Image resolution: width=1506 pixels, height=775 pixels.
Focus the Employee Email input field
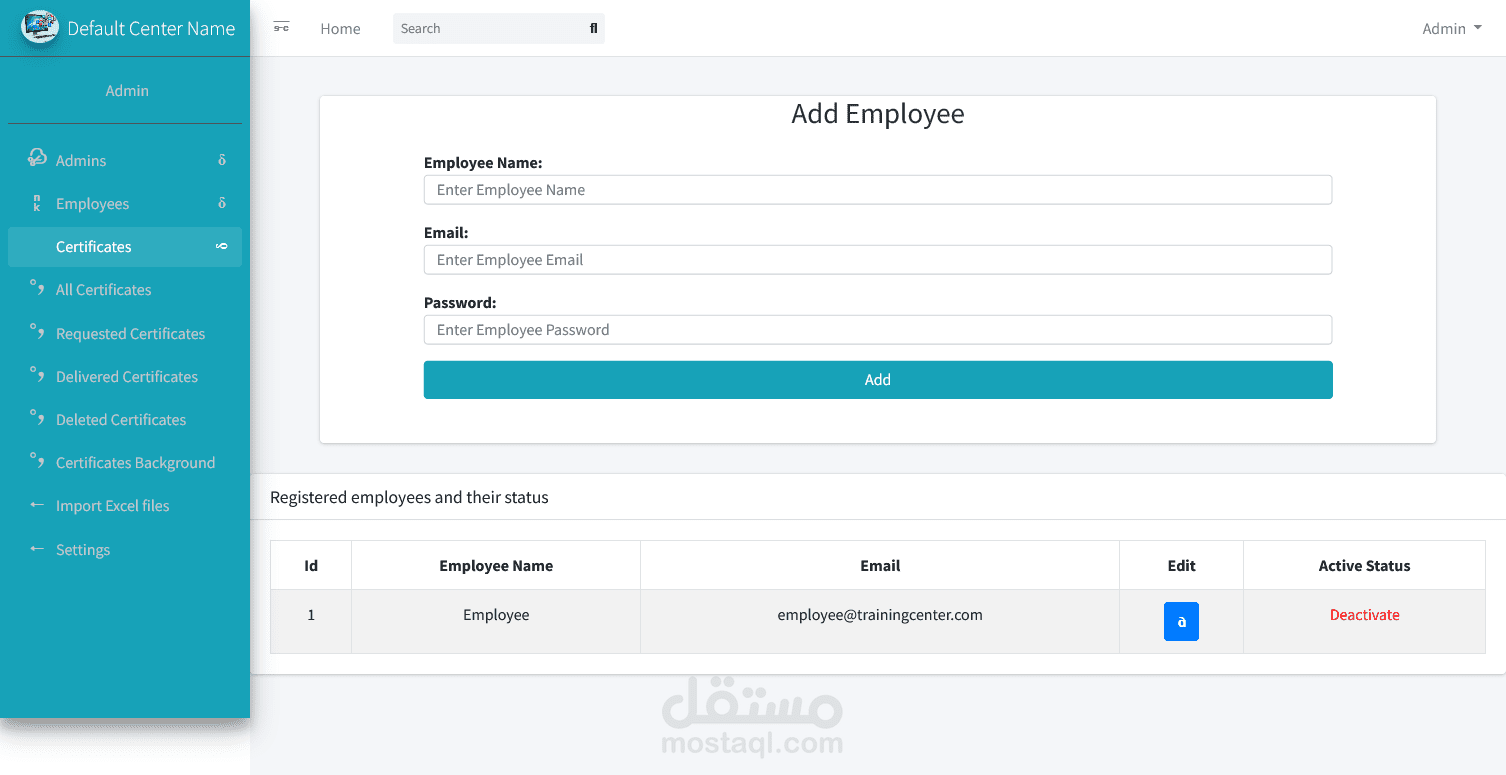point(878,260)
